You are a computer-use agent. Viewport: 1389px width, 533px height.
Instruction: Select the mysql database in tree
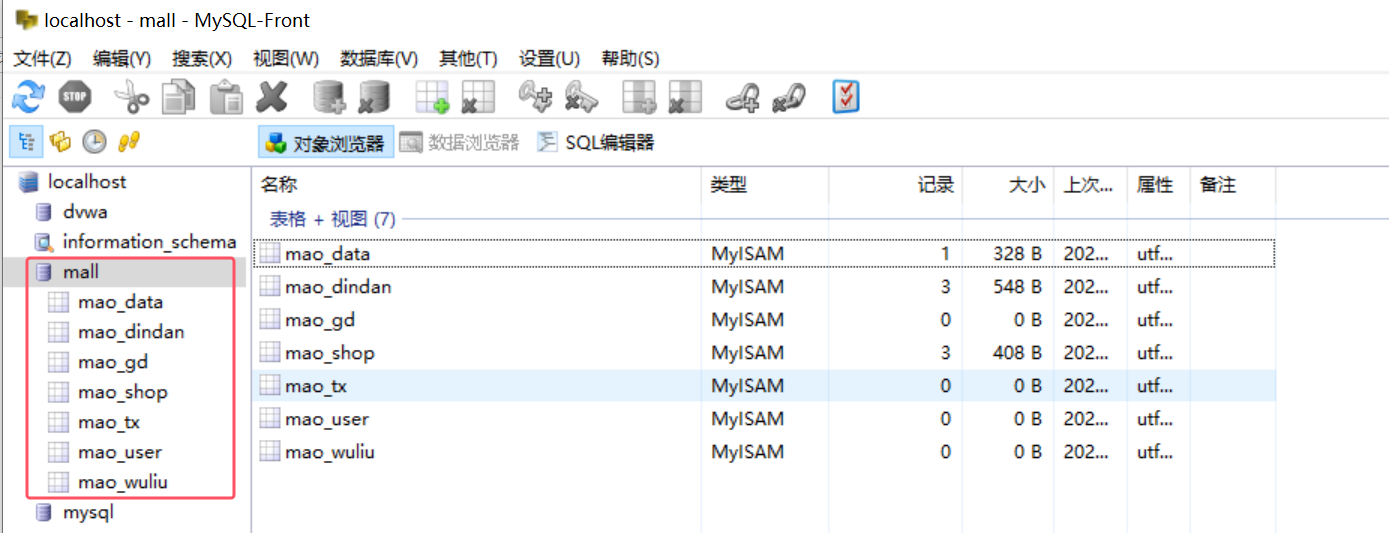pos(88,512)
